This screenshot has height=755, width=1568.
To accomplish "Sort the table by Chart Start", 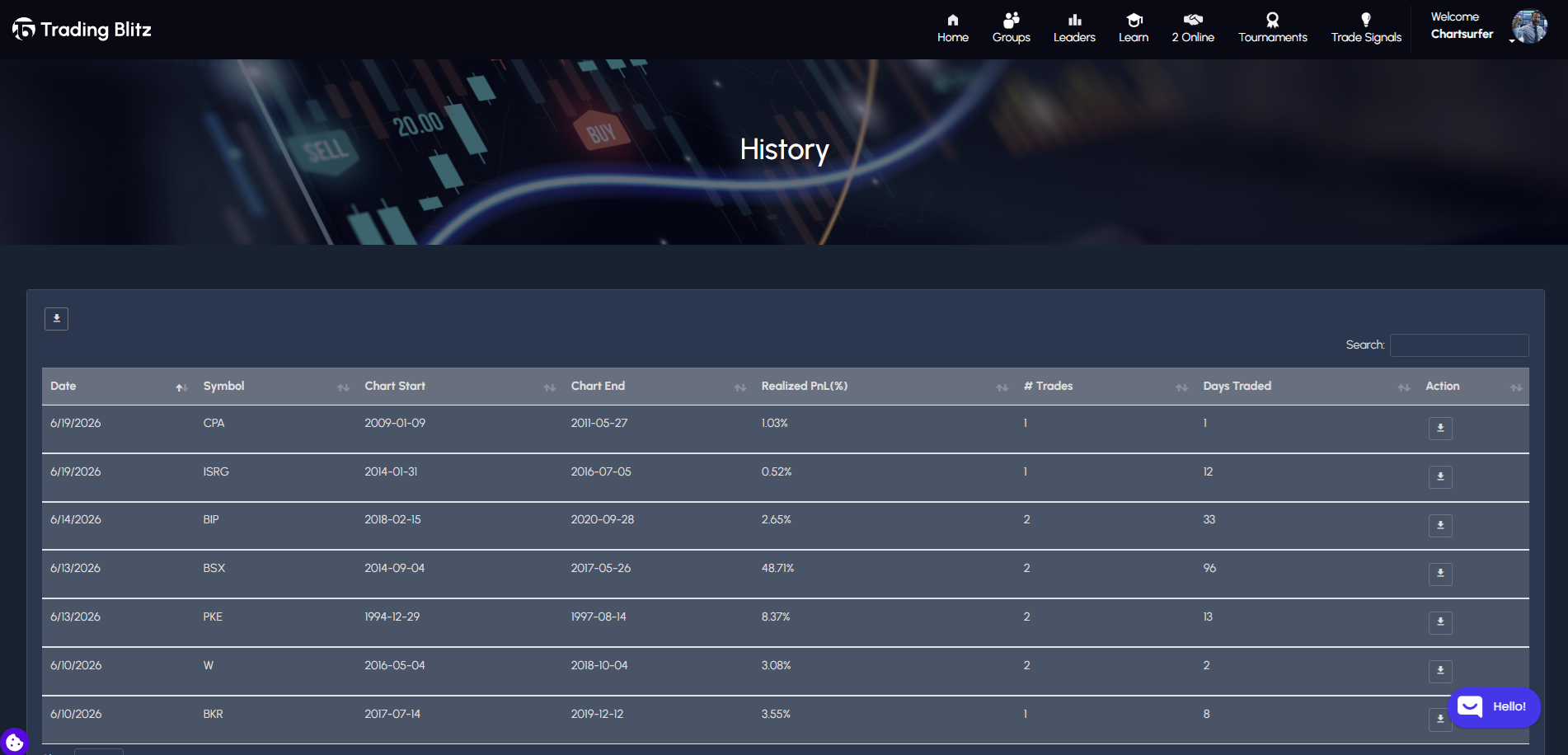I will (459, 386).
